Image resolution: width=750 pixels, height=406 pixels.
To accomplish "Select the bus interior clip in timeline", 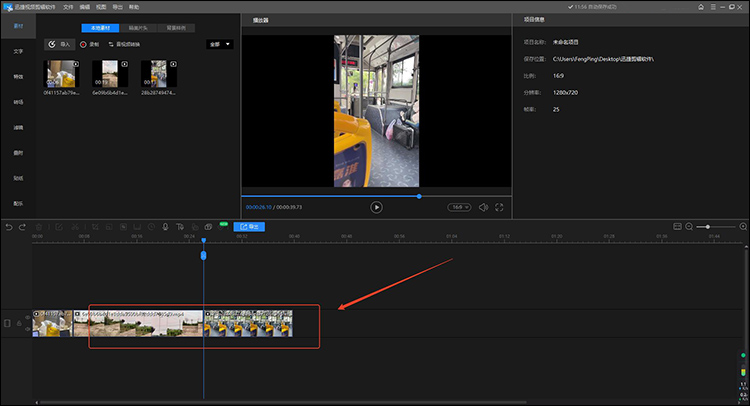I will (x=248, y=323).
